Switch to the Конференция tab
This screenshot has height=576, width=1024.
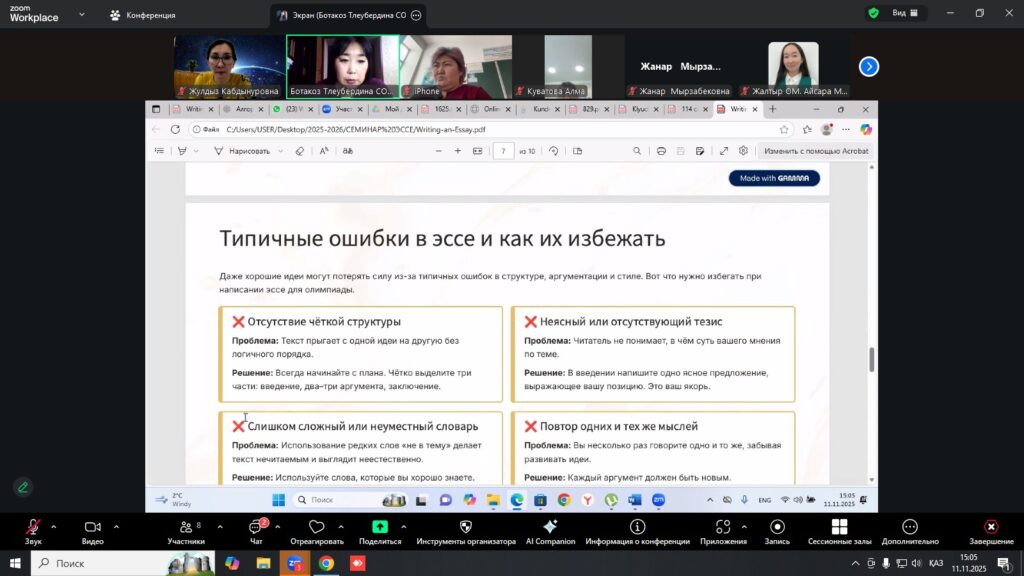[x=143, y=15]
